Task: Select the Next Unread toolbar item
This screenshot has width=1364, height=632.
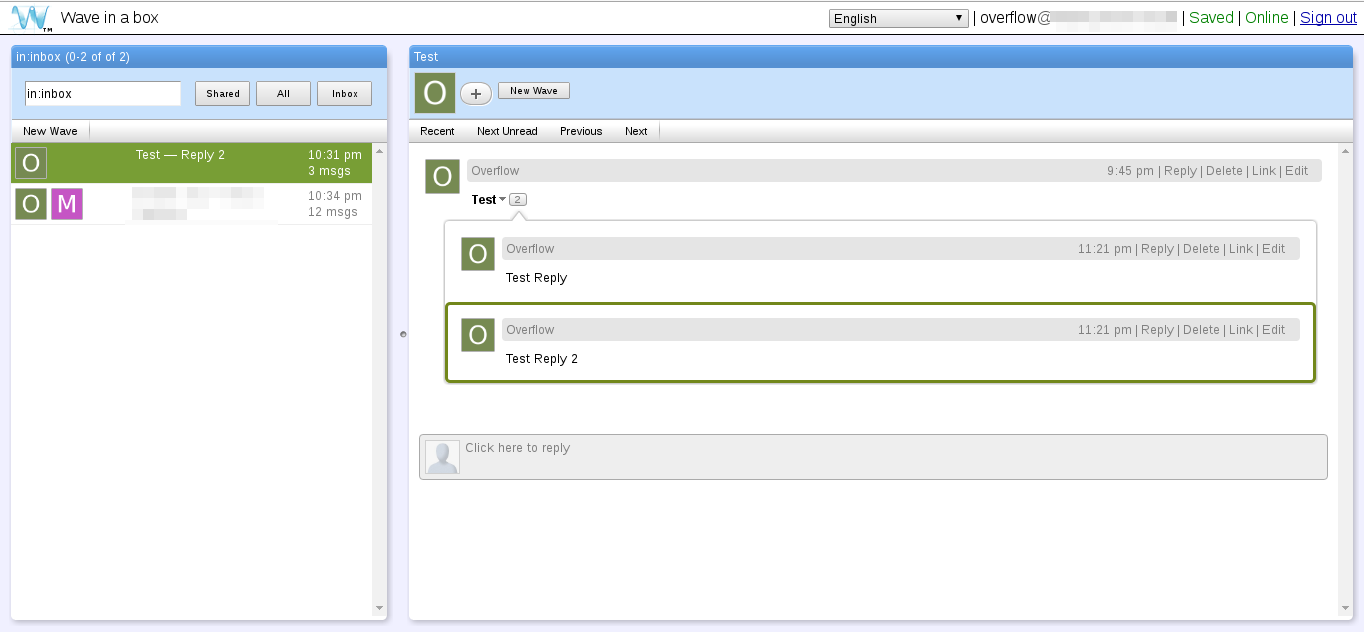Action: click(x=507, y=131)
